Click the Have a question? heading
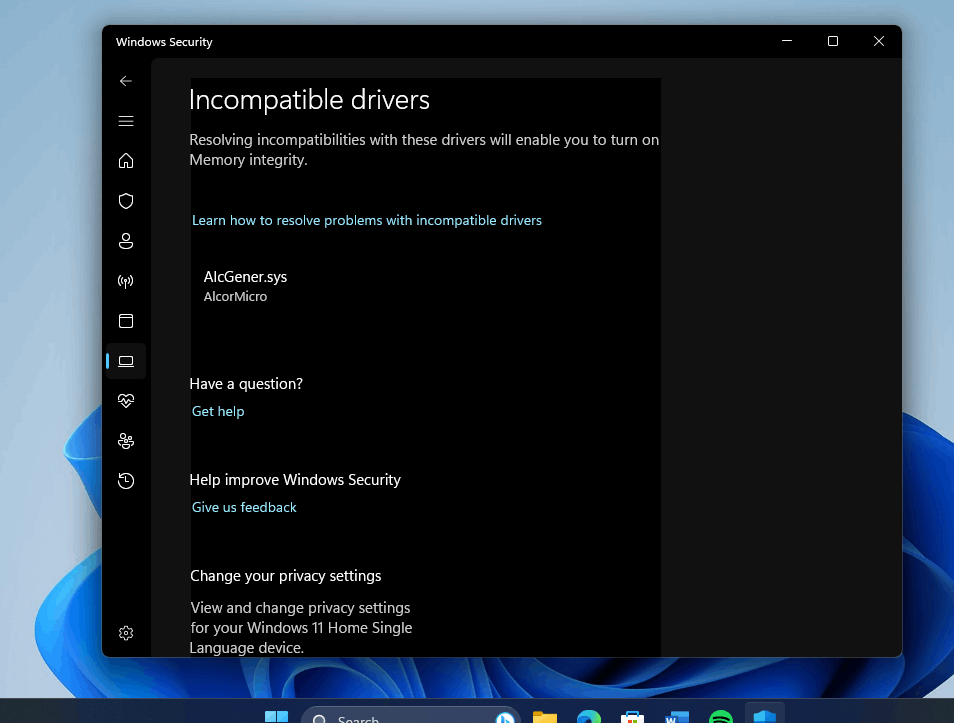The image size is (954, 723). pos(246,384)
